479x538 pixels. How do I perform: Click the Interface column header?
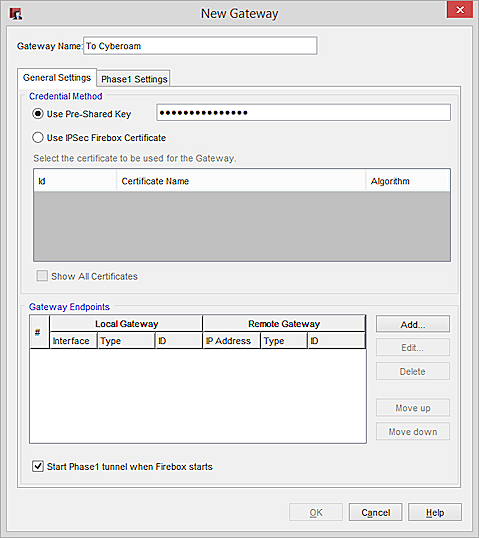[x=73, y=341]
